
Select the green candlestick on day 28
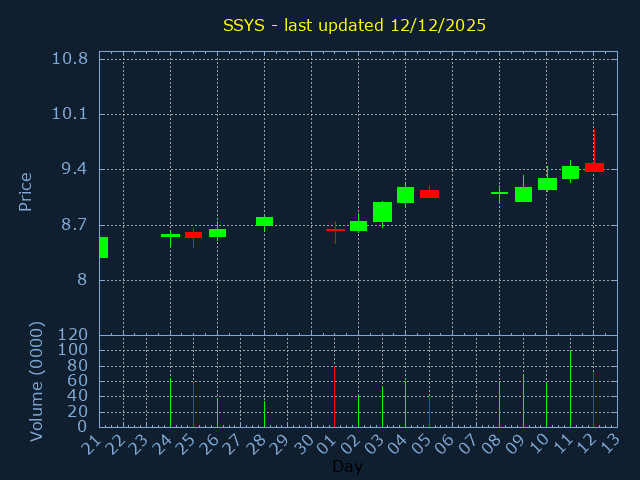tap(264, 221)
